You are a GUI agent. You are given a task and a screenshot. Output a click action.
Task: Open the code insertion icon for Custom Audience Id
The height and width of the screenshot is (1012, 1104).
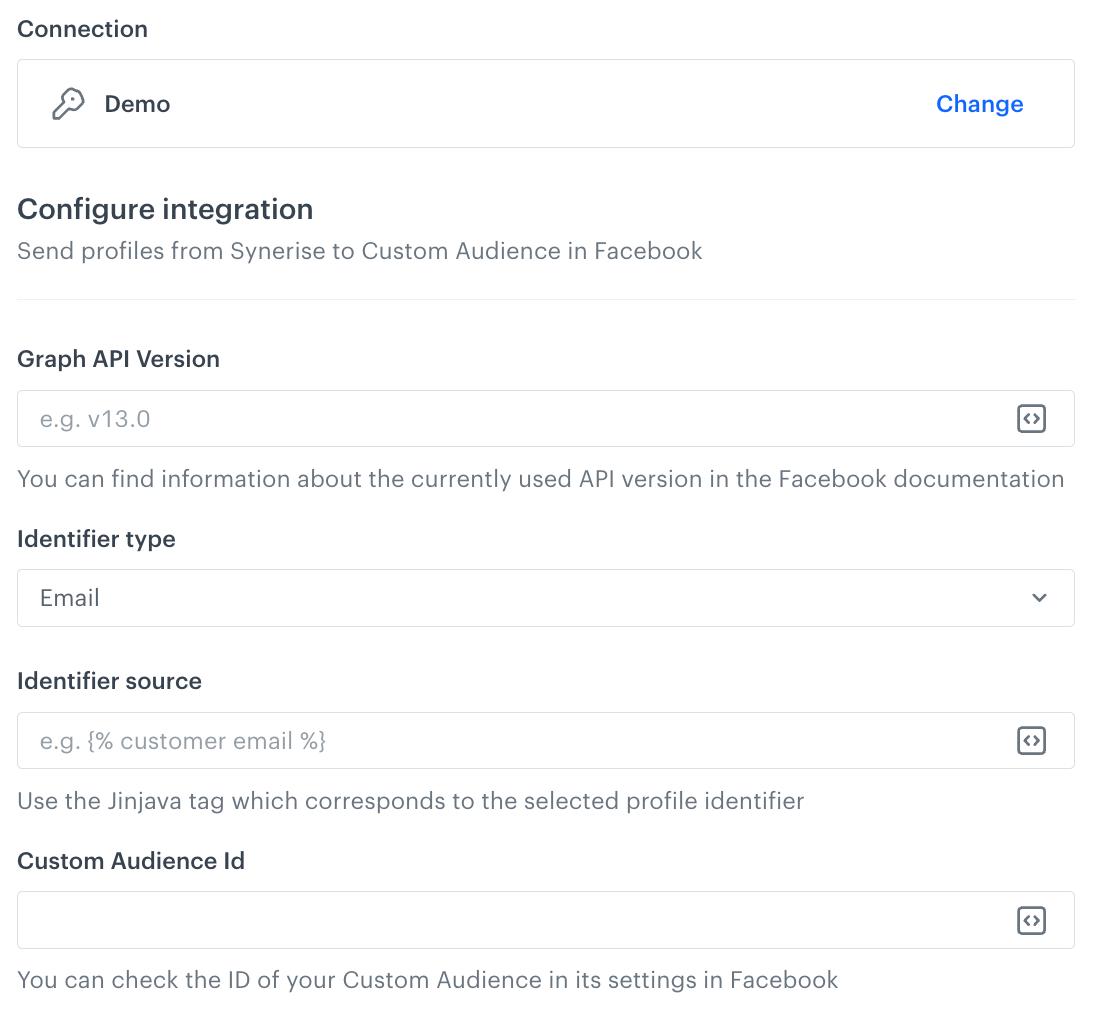(x=1031, y=920)
